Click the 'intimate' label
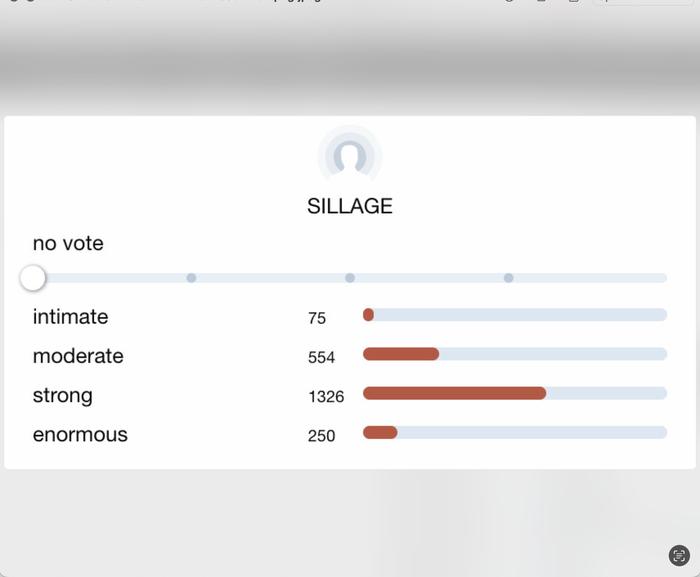The image size is (700, 577). pyautogui.click(x=70, y=317)
